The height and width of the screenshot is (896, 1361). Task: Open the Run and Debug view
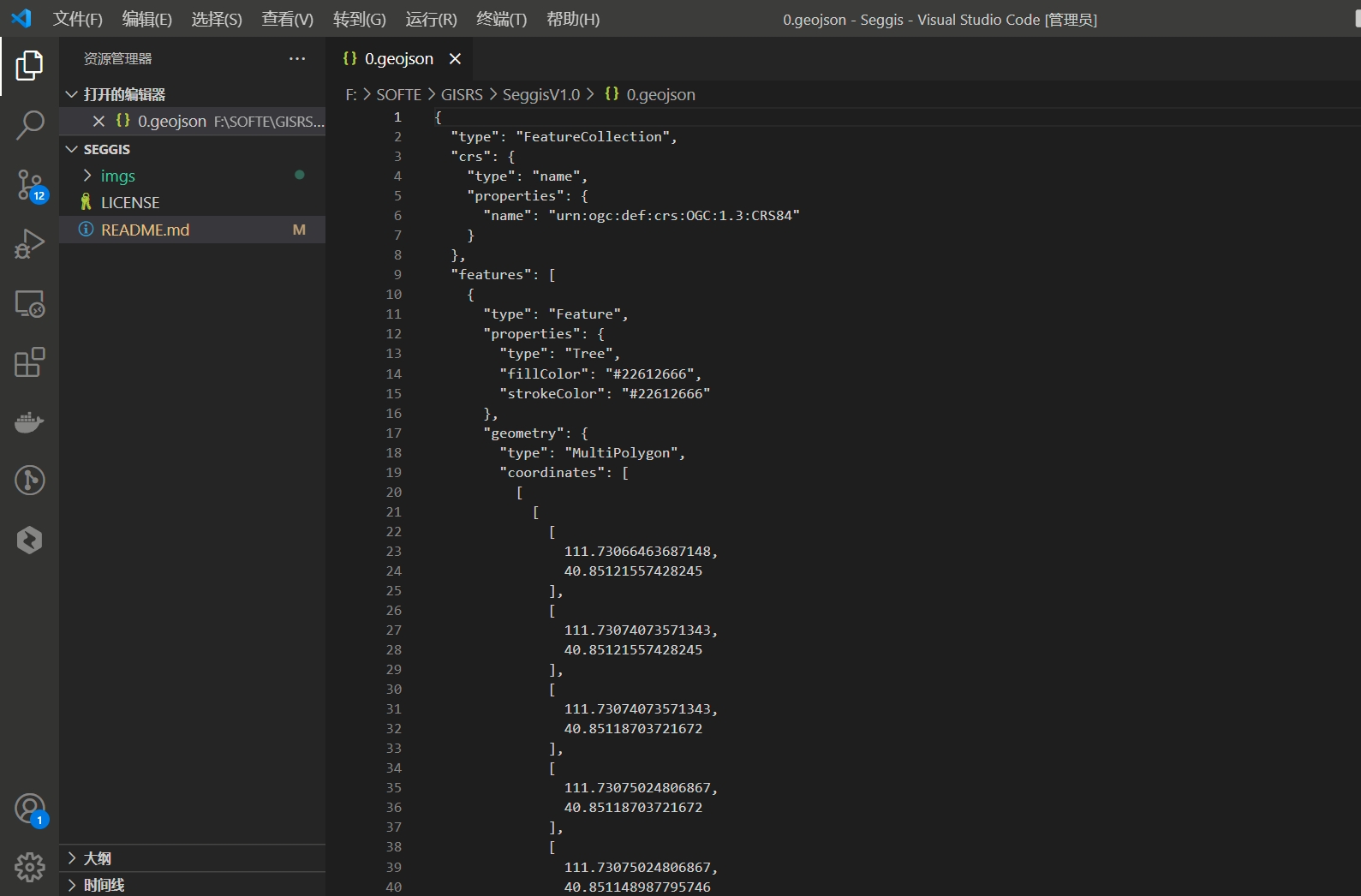29,244
